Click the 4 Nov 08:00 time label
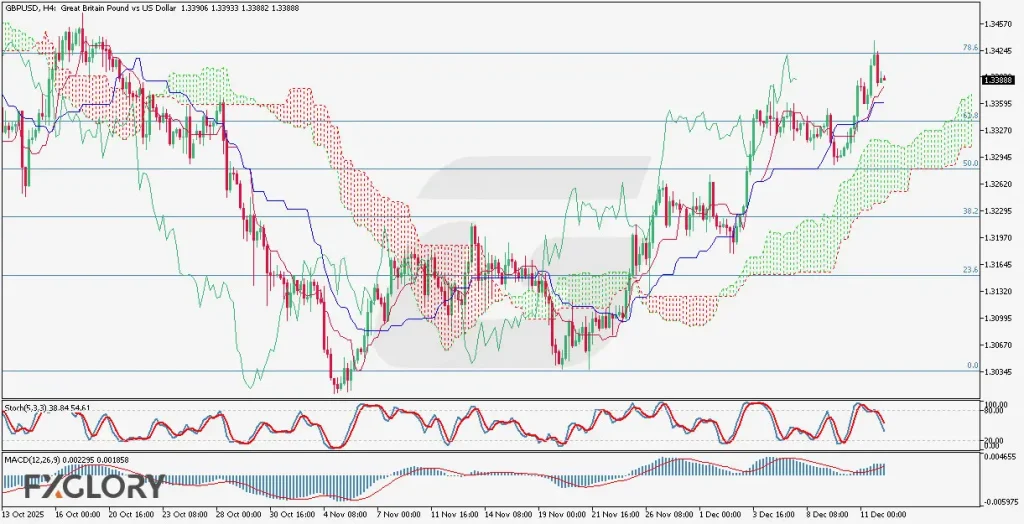 click(346, 515)
